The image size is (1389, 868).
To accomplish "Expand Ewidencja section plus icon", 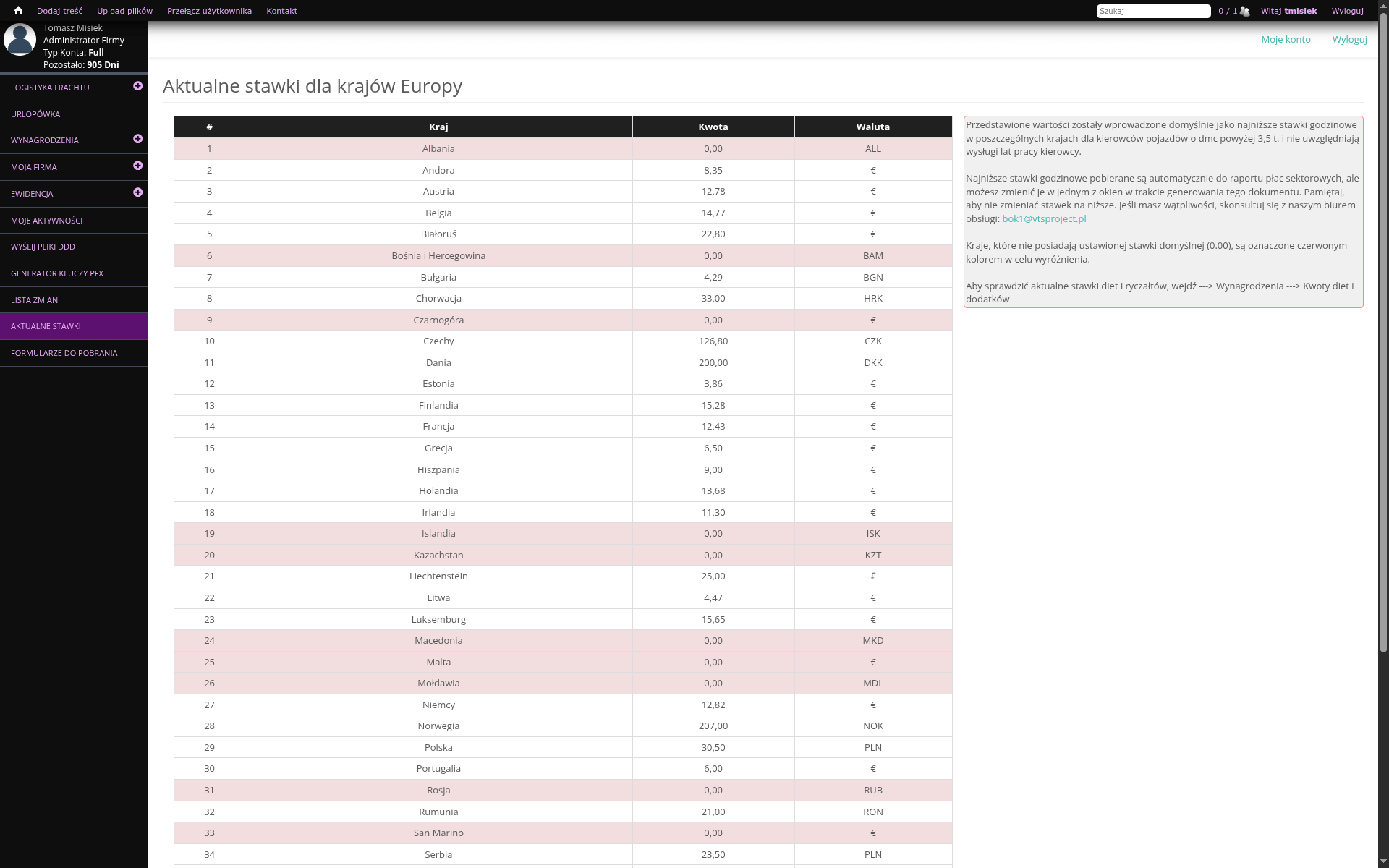I will click(x=137, y=192).
